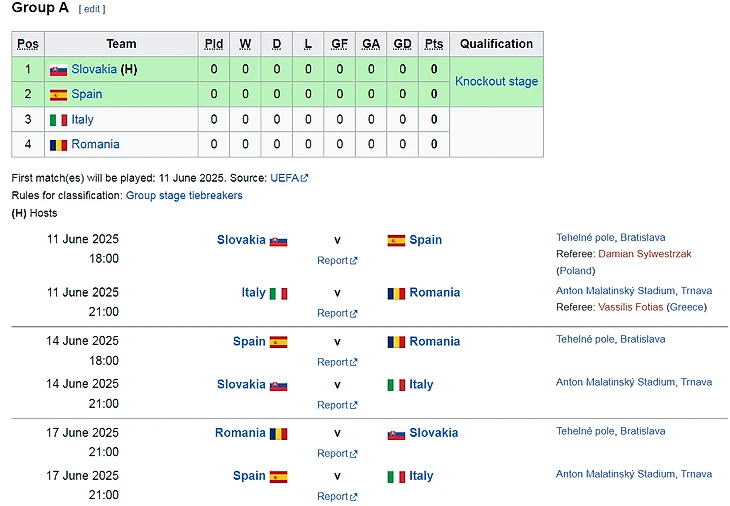
Task: Click Spain flag in 11 June 18:00 match
Action: (x=396, y=240)
